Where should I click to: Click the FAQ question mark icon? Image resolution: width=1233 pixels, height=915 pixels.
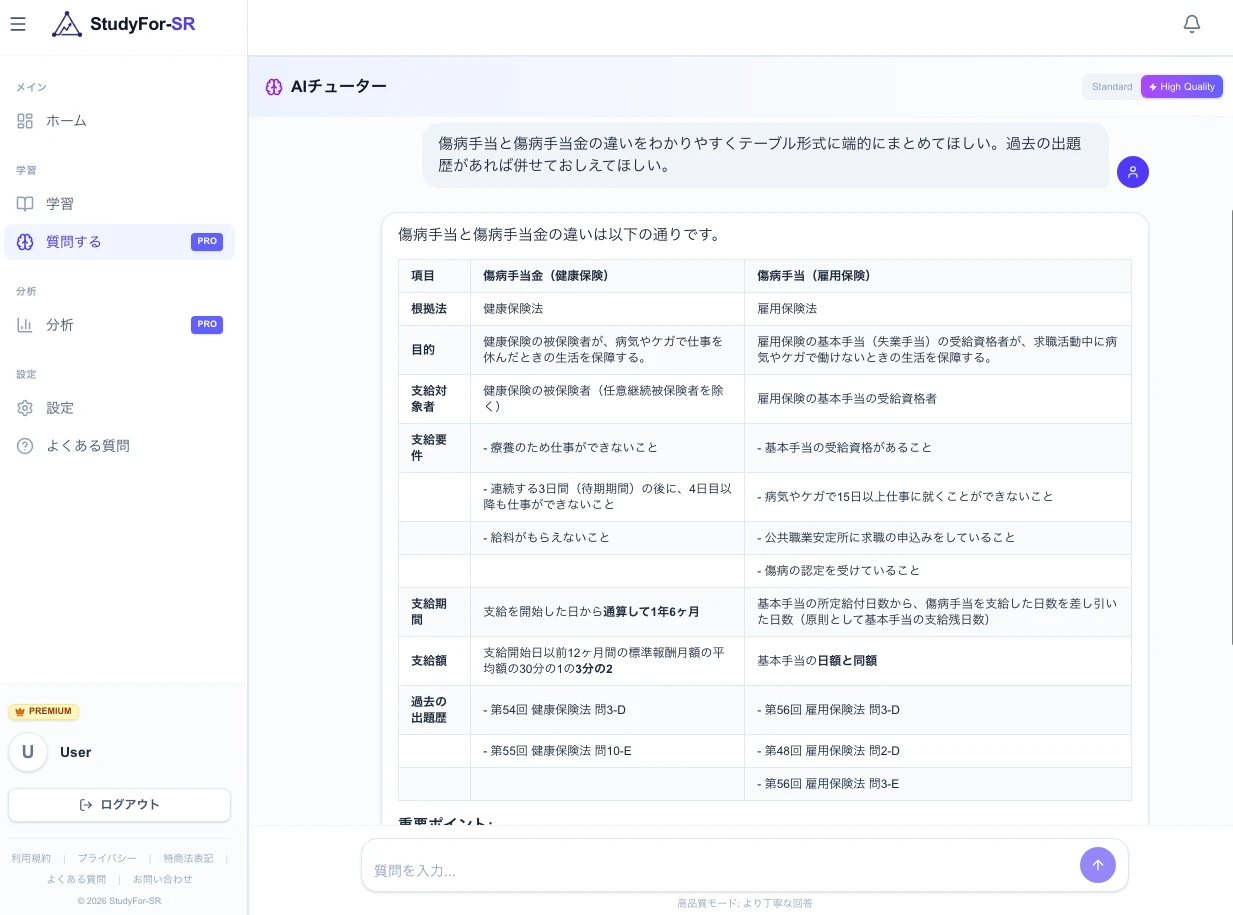25,446
